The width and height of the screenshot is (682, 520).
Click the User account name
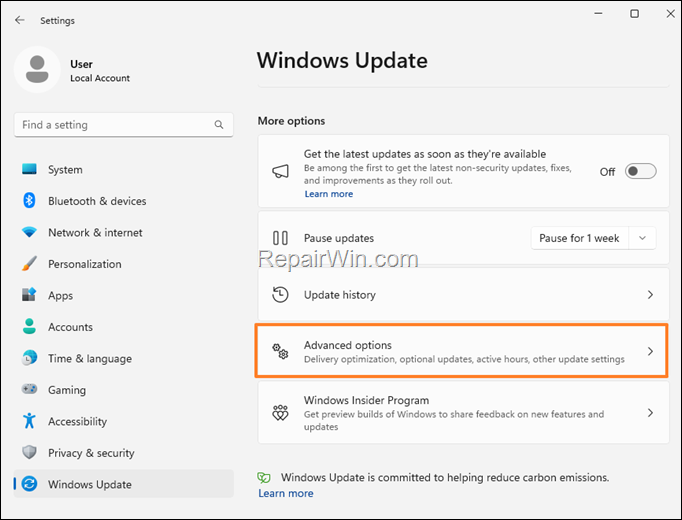[x=81, y=64]
